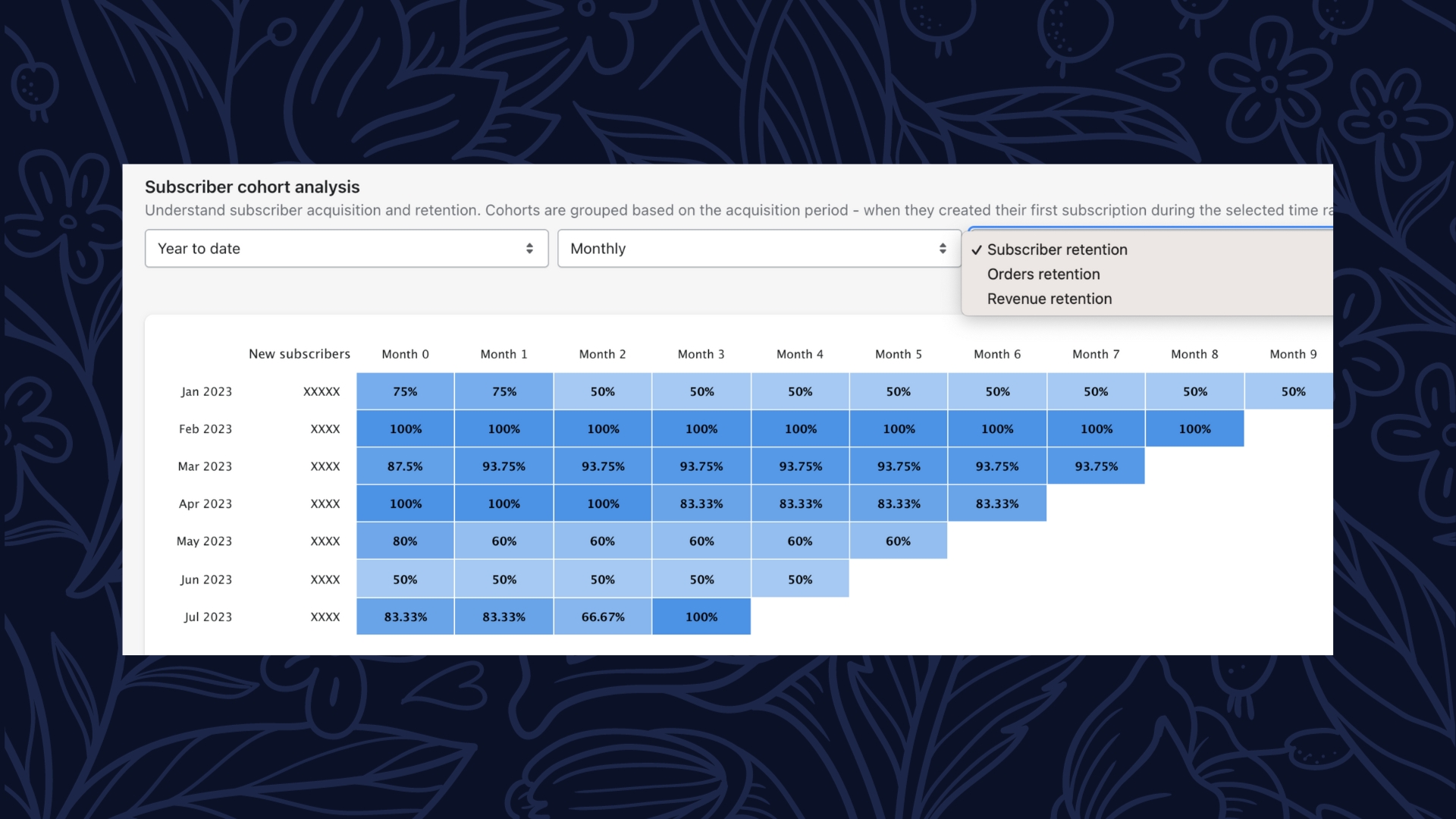Screen dimensions: 1456x819
Task: Open the 'Monthly' granularity dropdown
Action: click(x=758, y=248)
